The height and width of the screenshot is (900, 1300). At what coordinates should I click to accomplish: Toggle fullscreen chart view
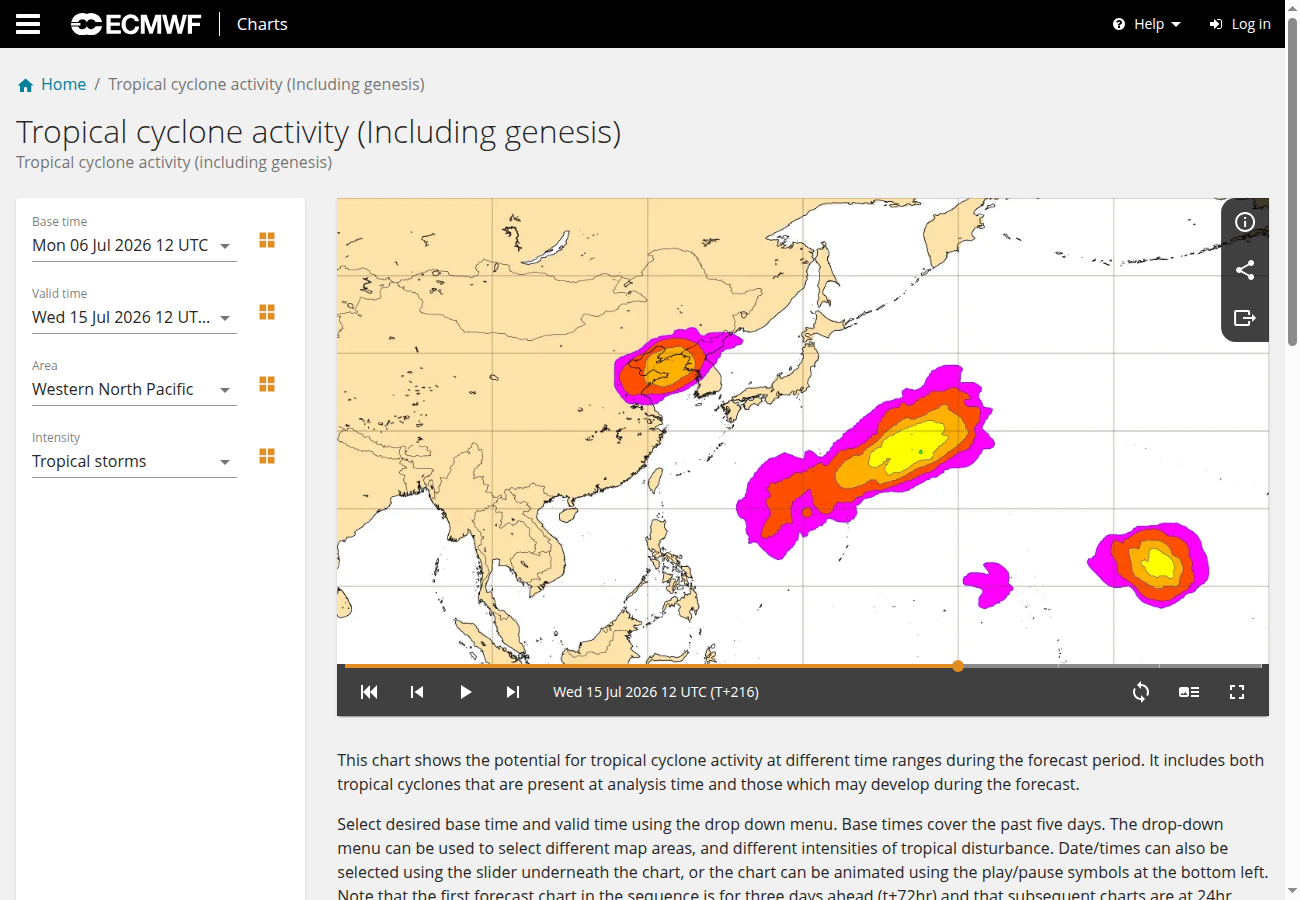click(1237, 692)
